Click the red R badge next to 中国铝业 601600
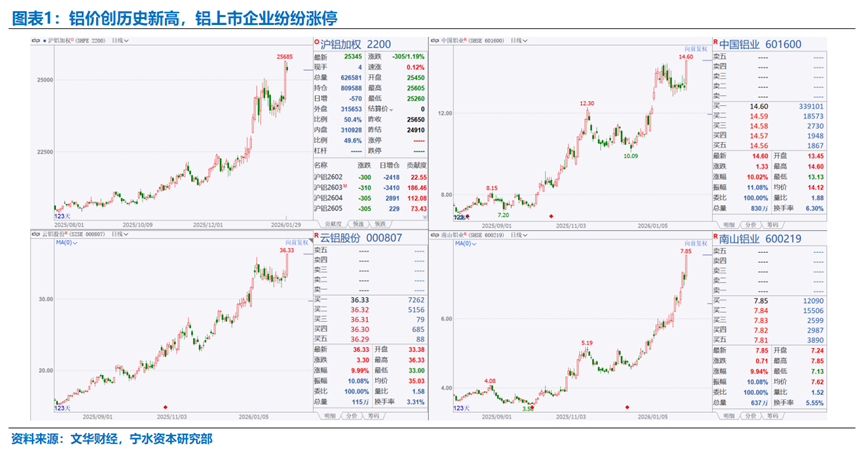 coord(716,41)
